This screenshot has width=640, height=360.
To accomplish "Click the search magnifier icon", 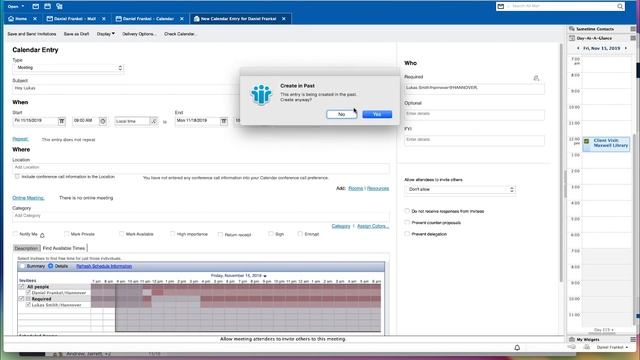I will (x=620, y=6).
